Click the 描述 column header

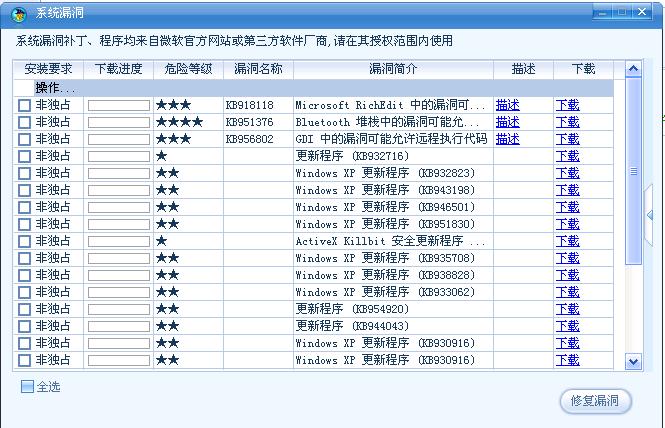click(x=523, y=69)
